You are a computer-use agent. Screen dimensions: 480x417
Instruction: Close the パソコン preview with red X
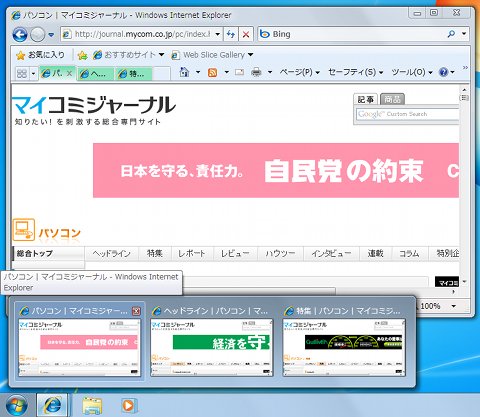point(136,311)
